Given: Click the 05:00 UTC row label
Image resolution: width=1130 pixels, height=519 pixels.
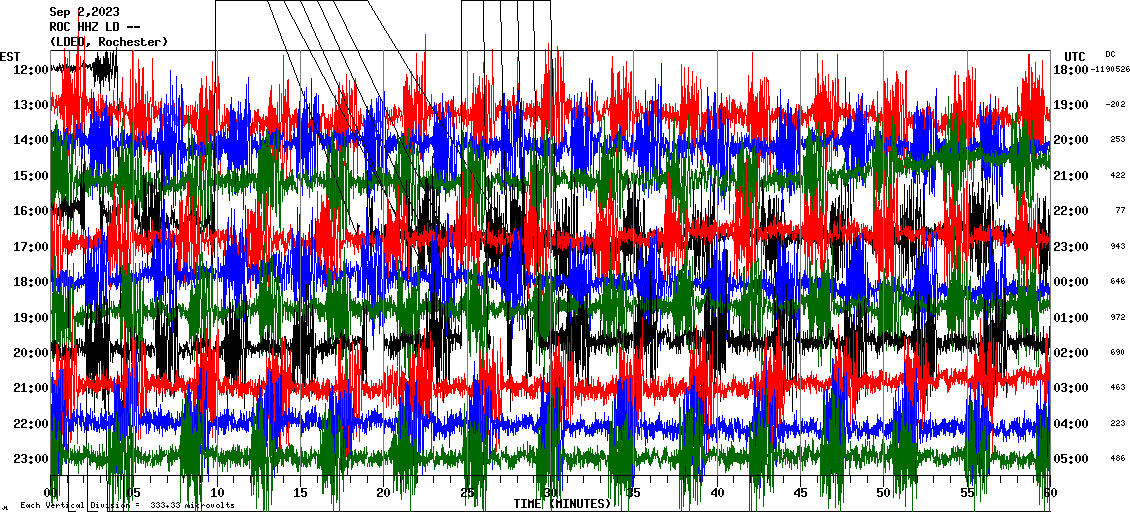Looking at the screenshot, I should tap(1071, 459).
